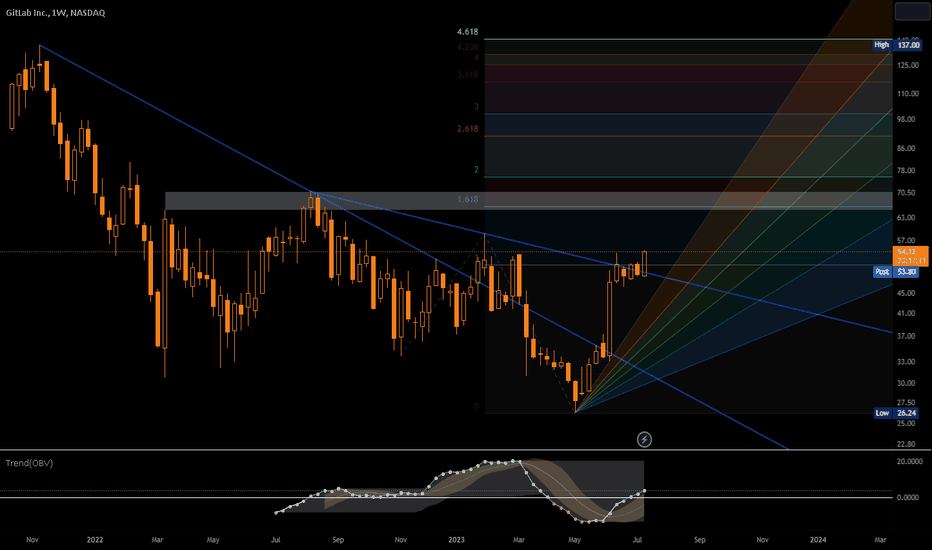Click the 30.00 price axis value

point(908,384)
